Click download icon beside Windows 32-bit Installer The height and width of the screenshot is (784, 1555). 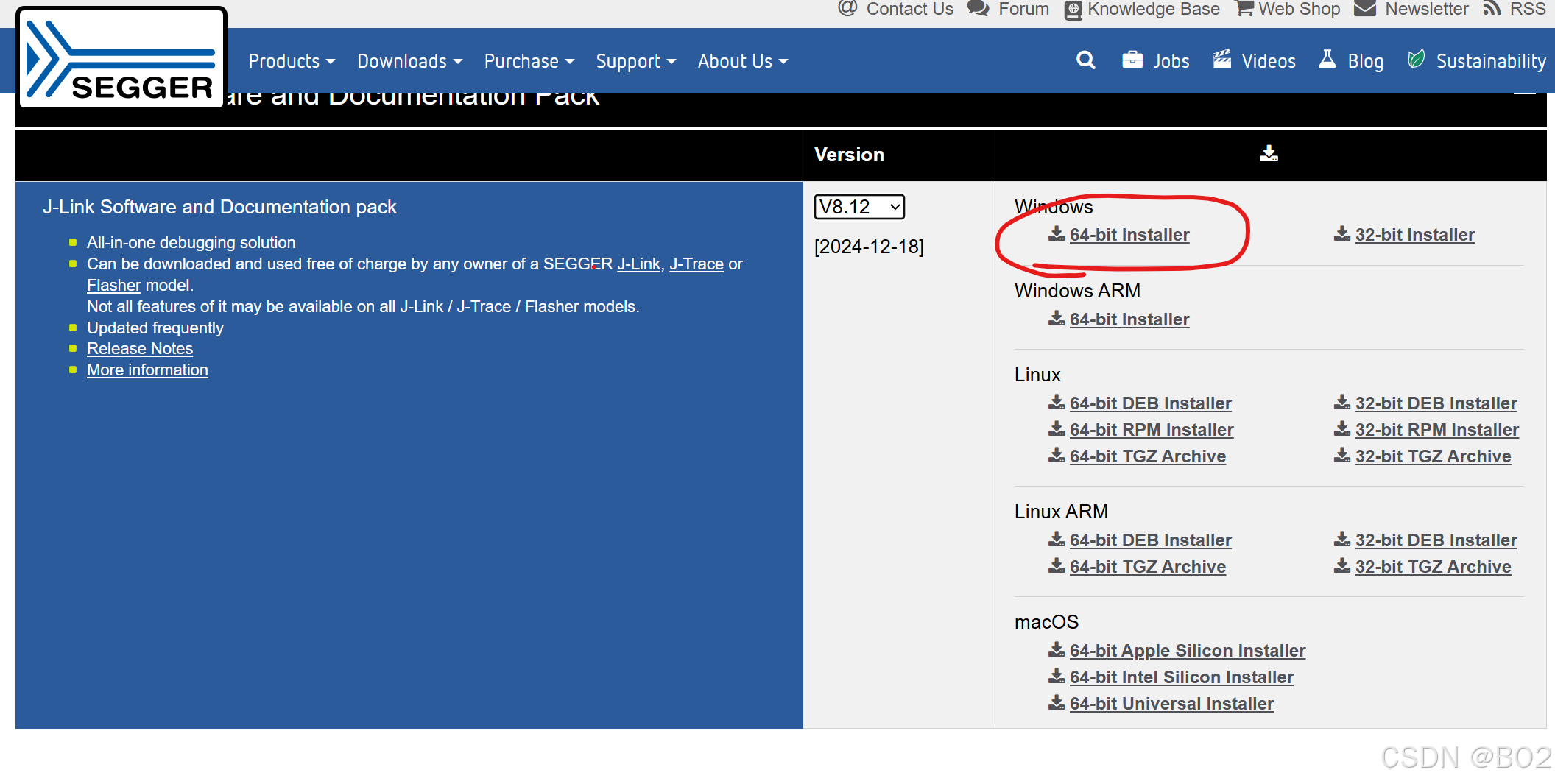pyautogui.click(x=1342, y=233)
